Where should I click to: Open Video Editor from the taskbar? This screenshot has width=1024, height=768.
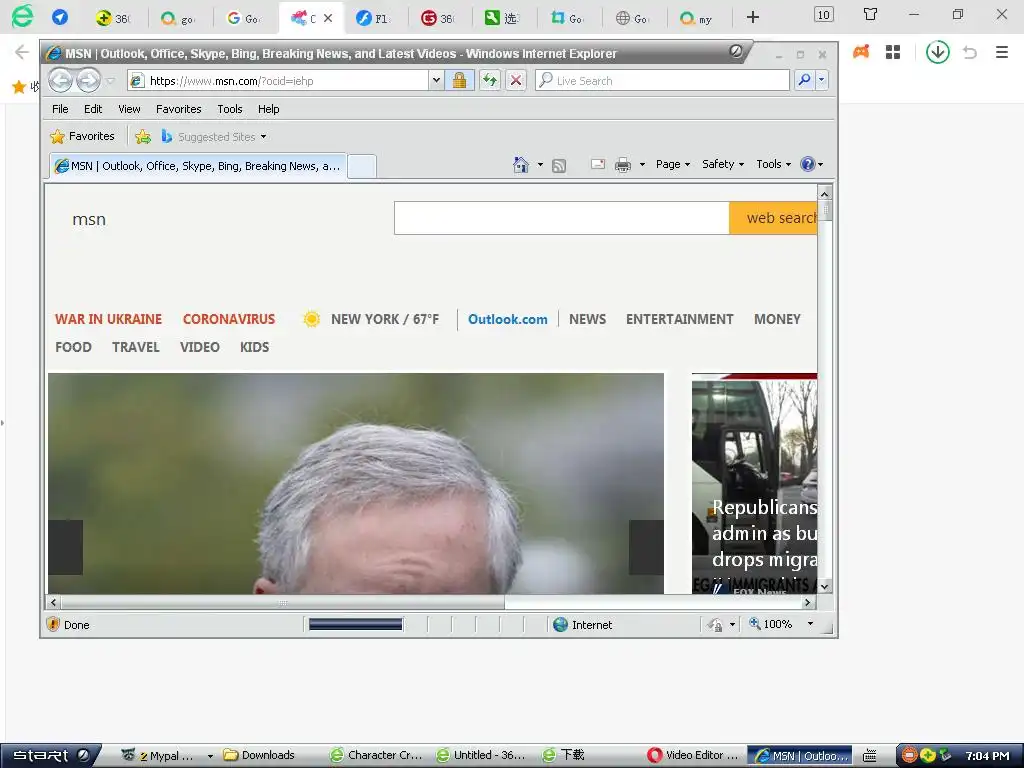[693, 756]
